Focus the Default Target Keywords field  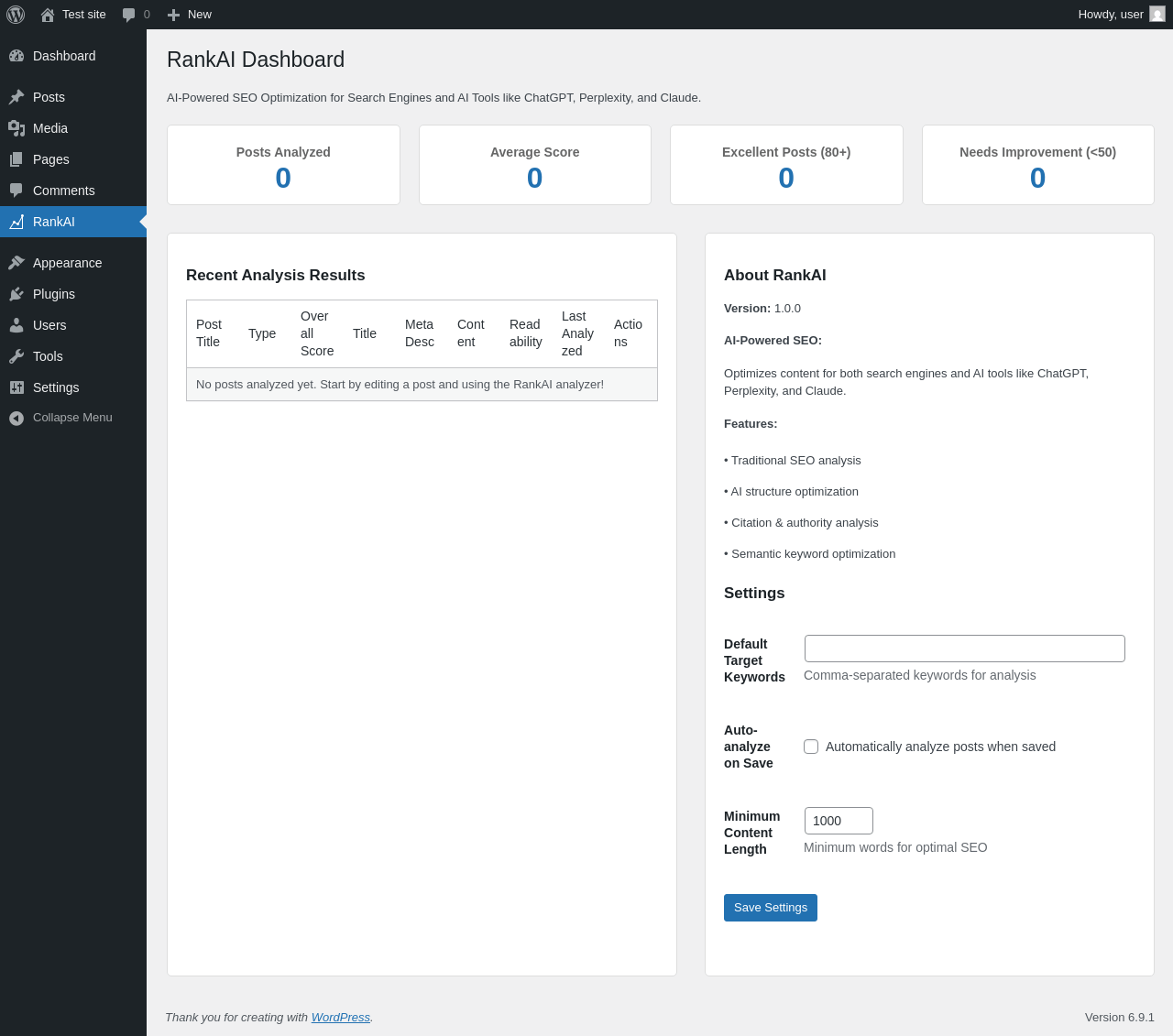click(965, 649)
